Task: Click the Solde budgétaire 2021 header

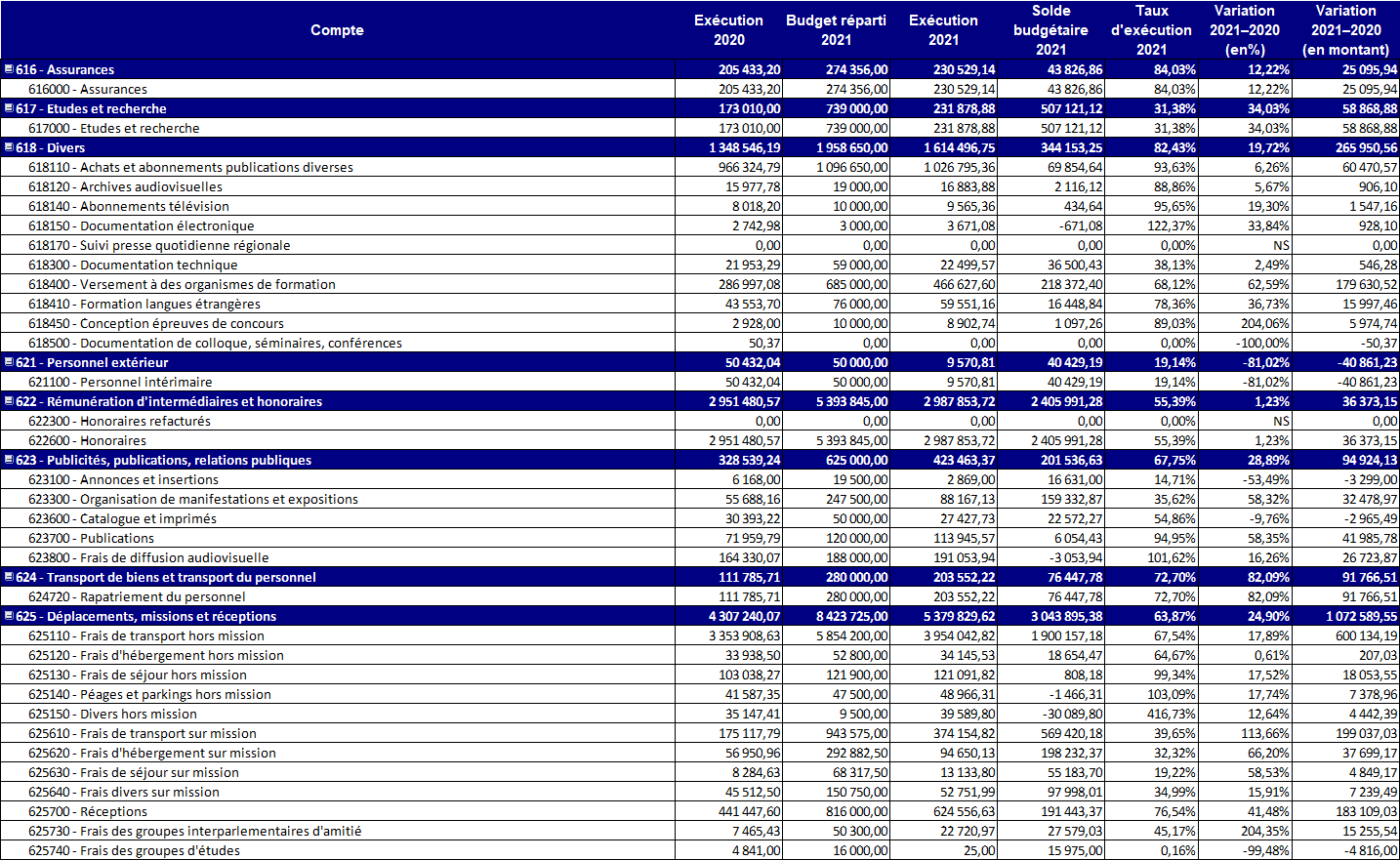Action: click(x=1050, y=30)
